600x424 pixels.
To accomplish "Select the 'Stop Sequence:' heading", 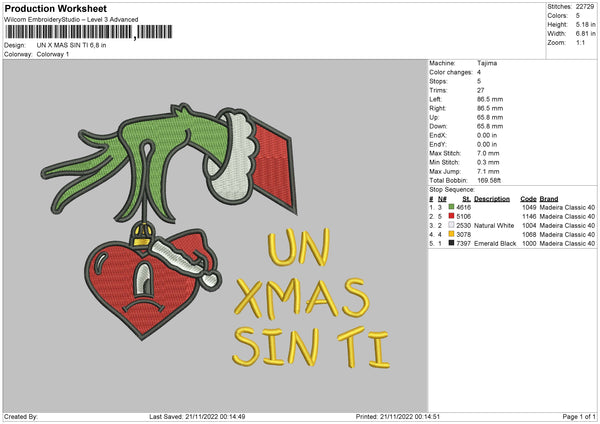I will 452,189.
